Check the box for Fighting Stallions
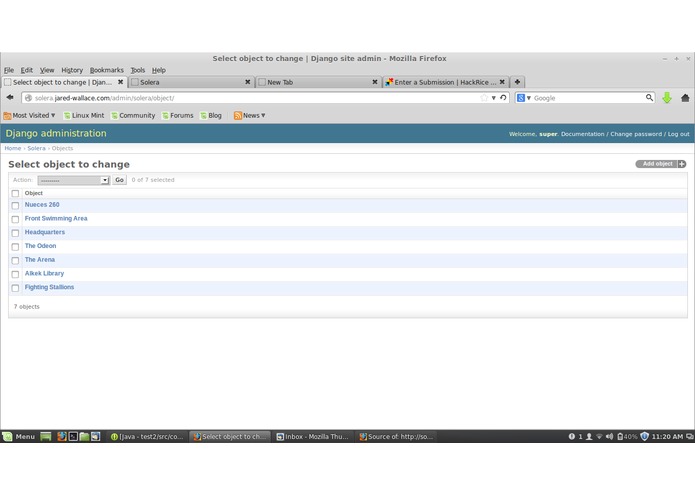695x494 pixels. coord(15,288)
